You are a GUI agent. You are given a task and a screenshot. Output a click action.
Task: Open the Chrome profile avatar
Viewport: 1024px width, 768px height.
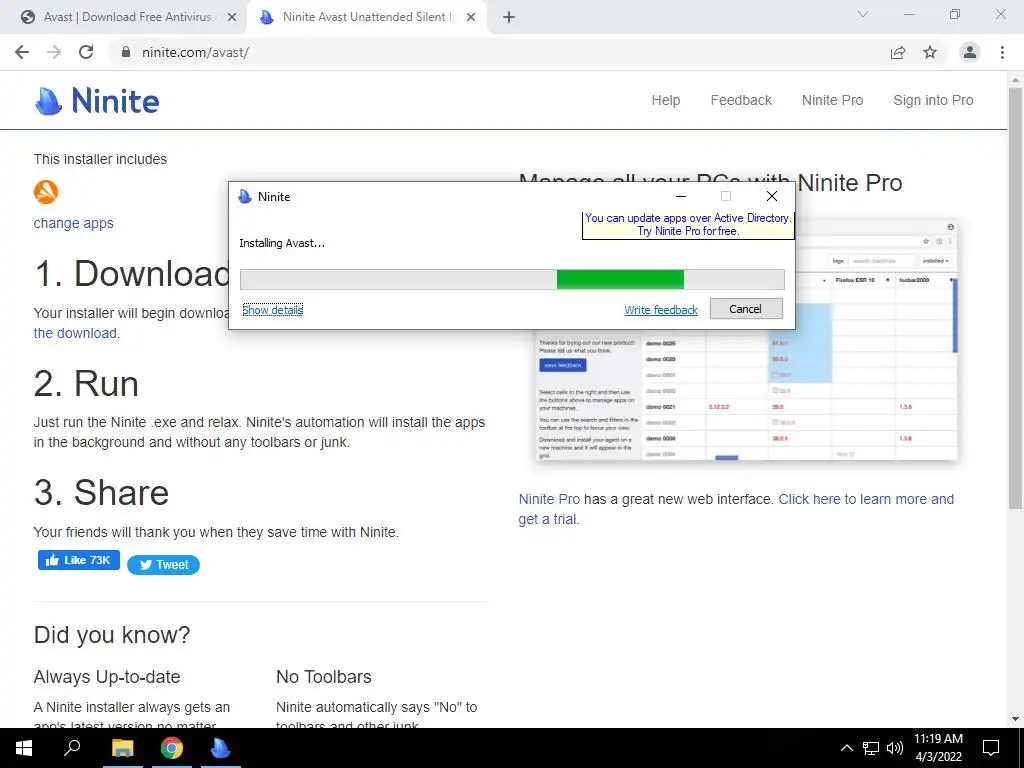point(970,52)
